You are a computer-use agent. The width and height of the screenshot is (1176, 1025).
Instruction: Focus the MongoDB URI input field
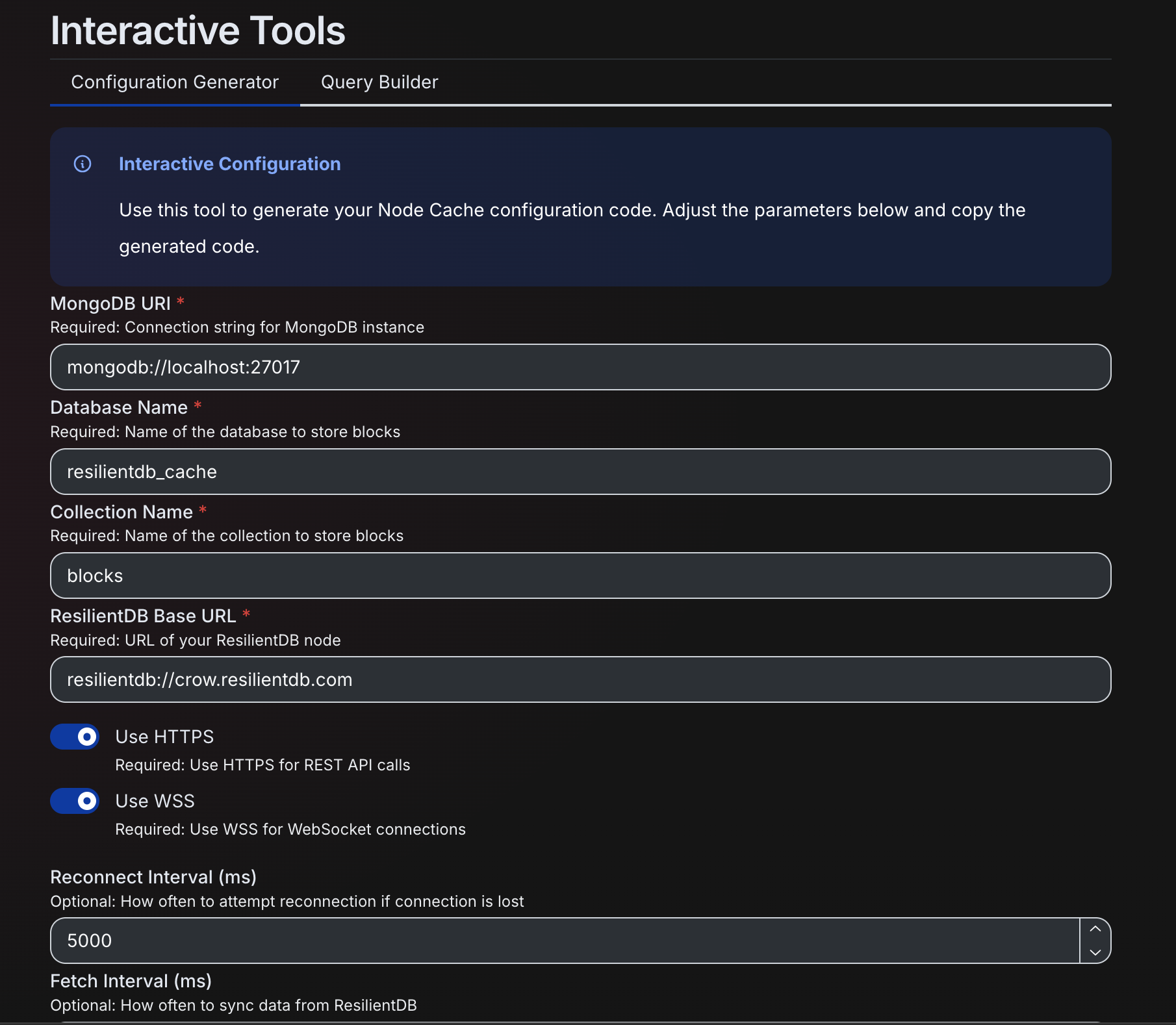click(x=580, y=367)
